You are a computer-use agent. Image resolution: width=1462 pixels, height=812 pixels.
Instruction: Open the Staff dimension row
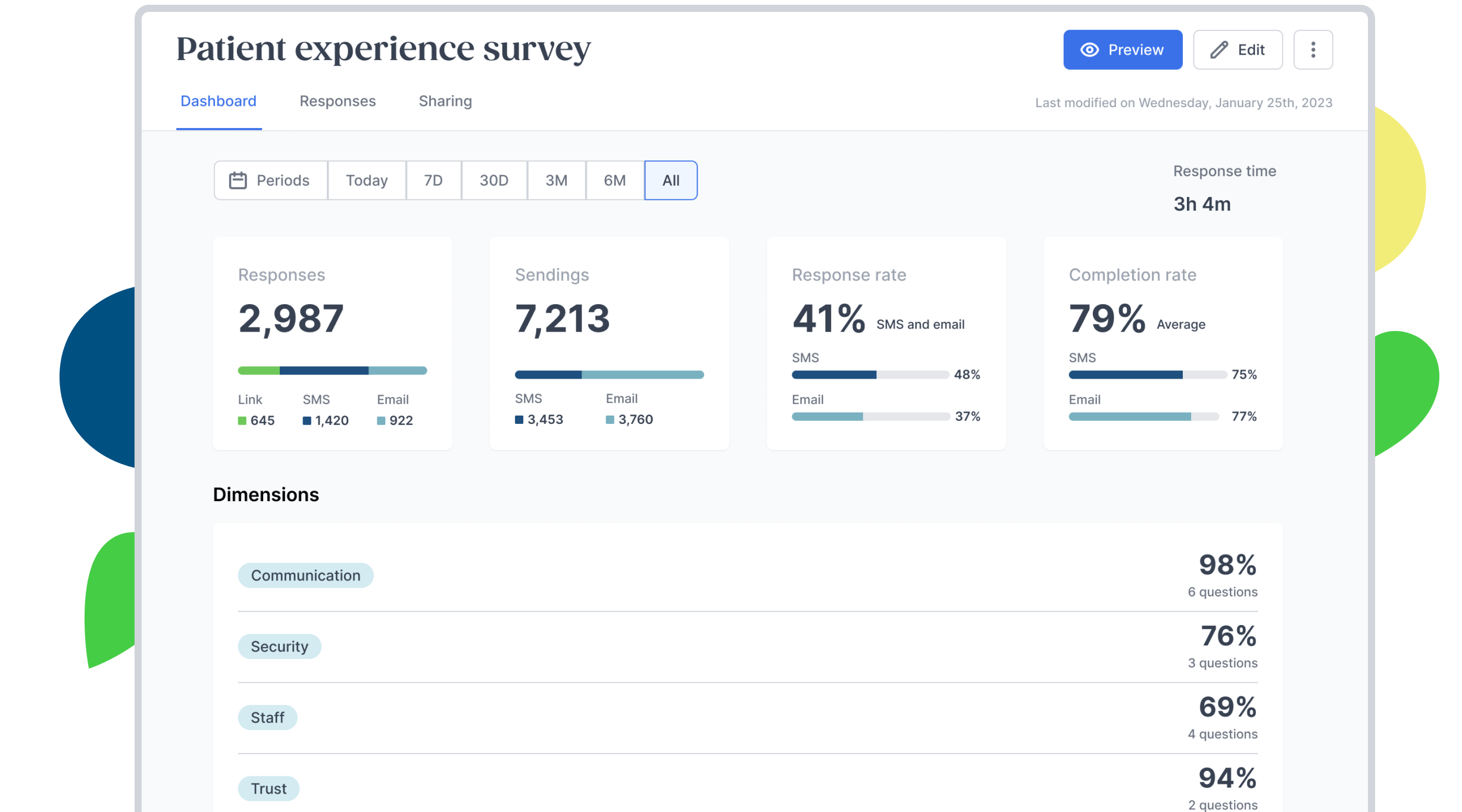tap(267, 717)
